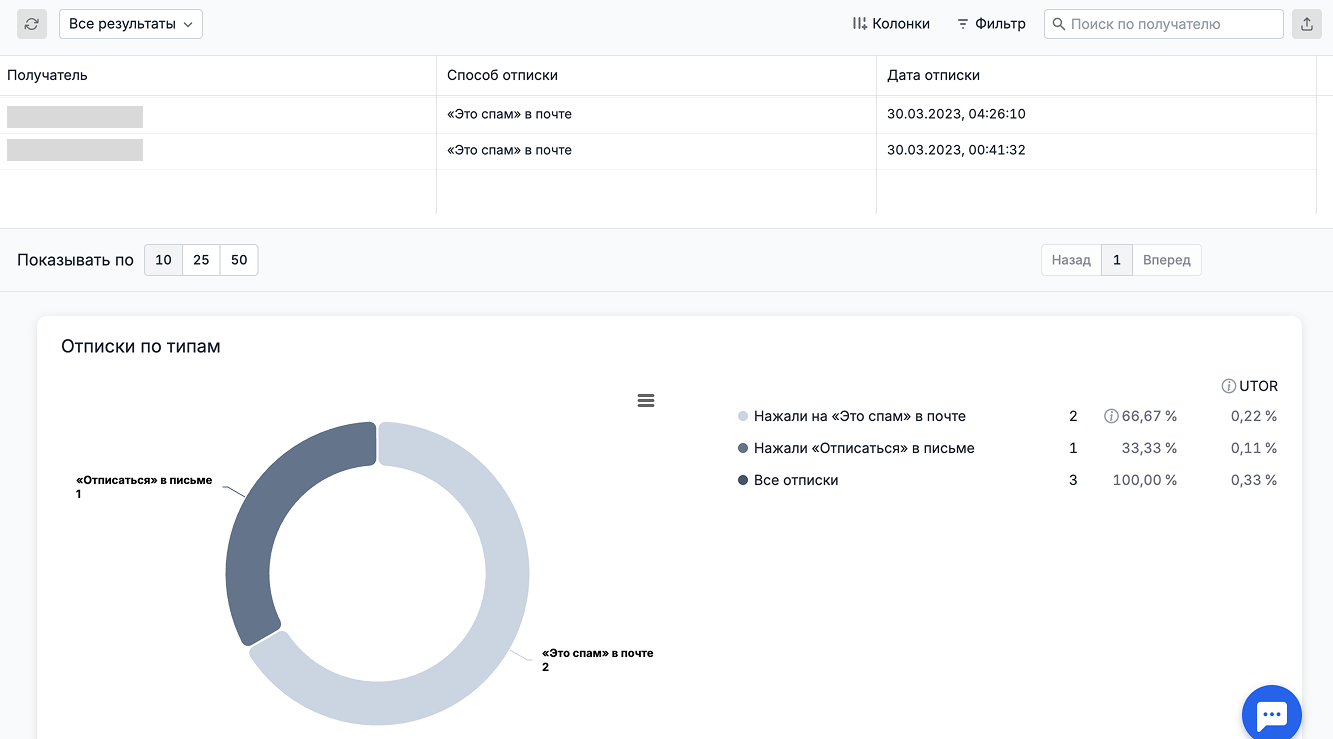The width and height of the screenshot is (1333, 739).
Task: Expand the Все результаты dropdown
Action: 131,24
